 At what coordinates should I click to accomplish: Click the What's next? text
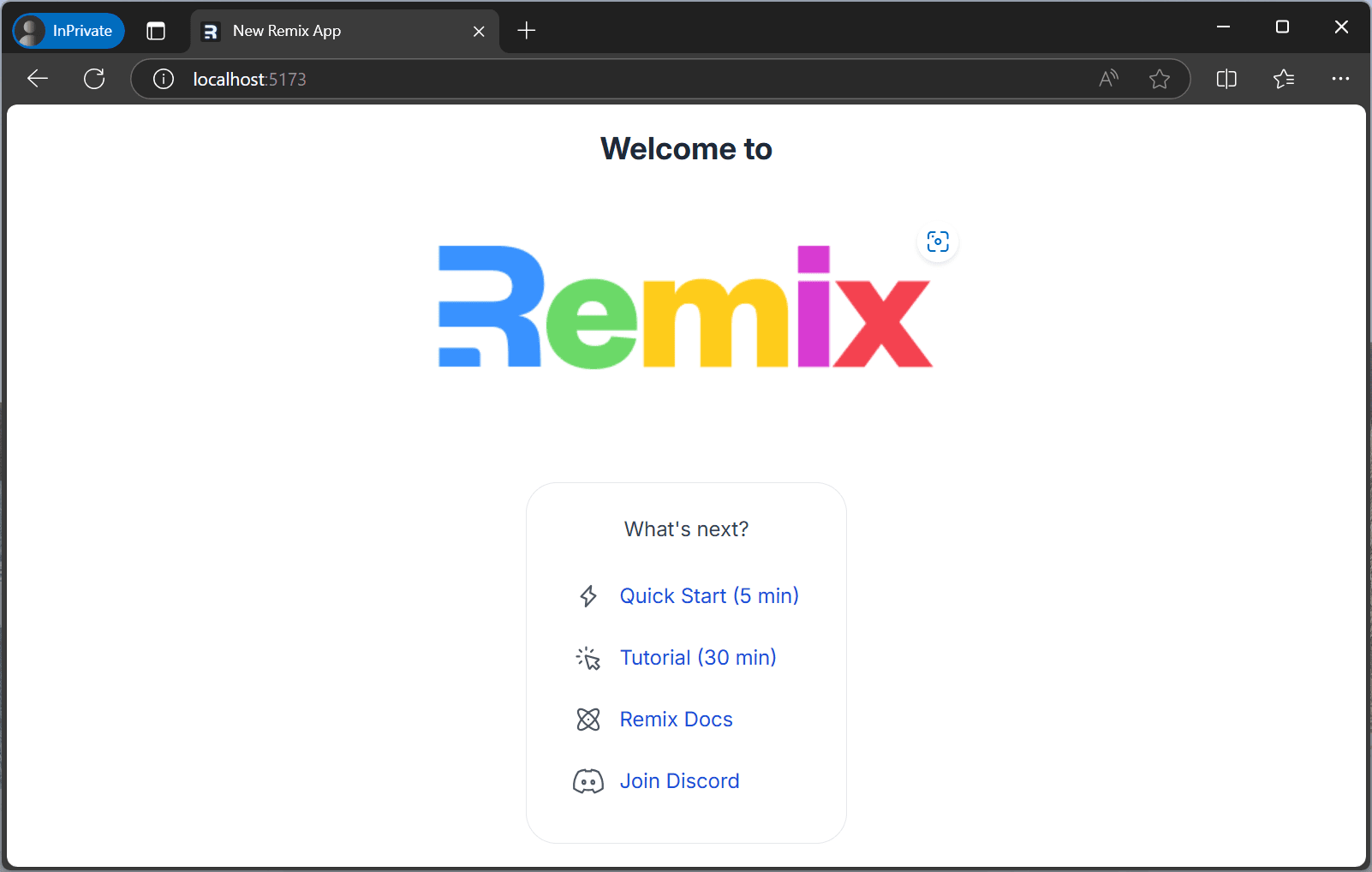pos(686,529)
